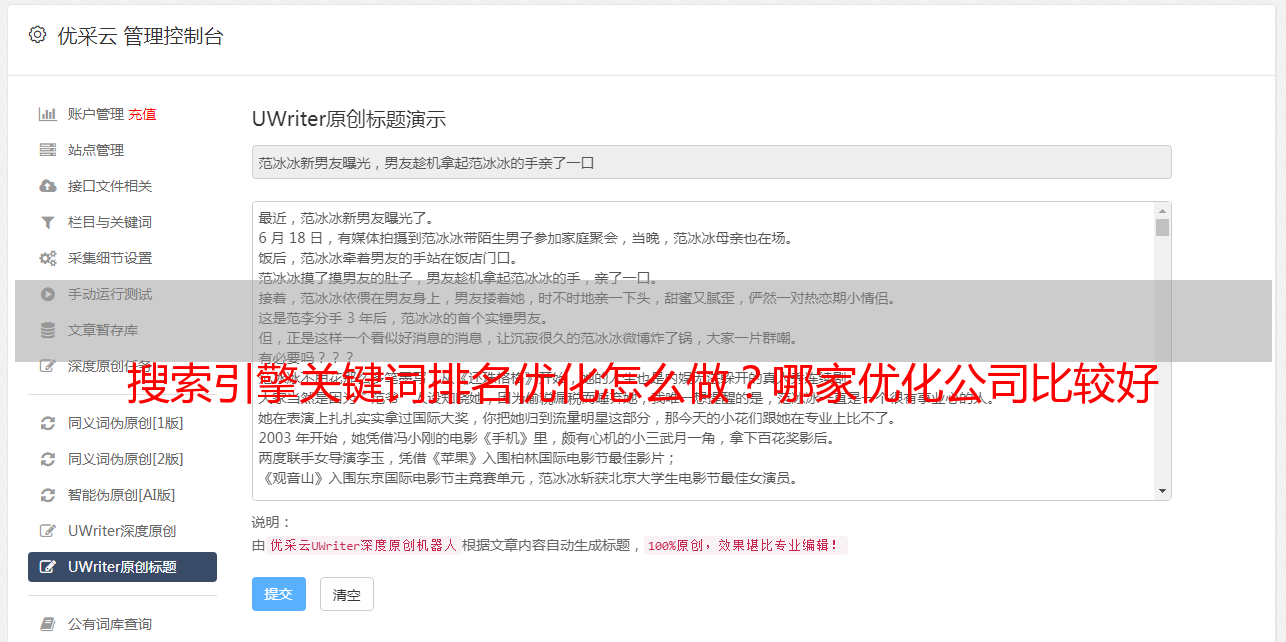
Task: Click the 同义词伪原创[2版] refresh icon
Action: pos(47,459)
